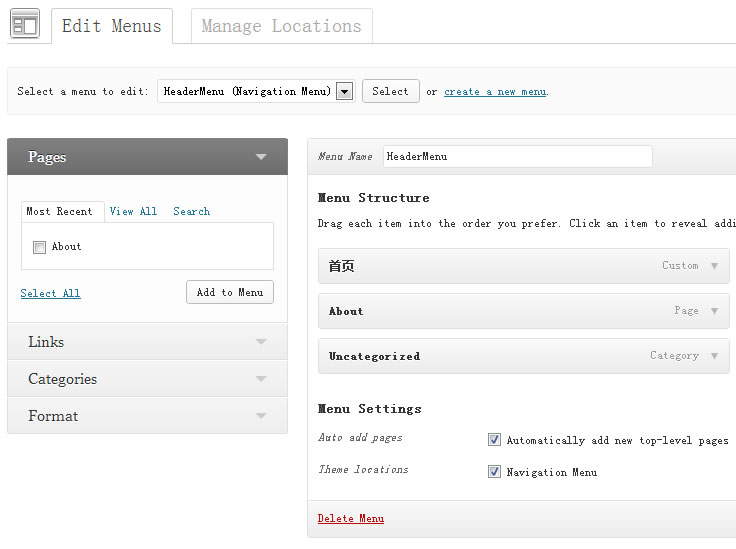Open the Uncategorized Category item arrow
This screenshot has height=549, width=736.
tap(714, 356)
